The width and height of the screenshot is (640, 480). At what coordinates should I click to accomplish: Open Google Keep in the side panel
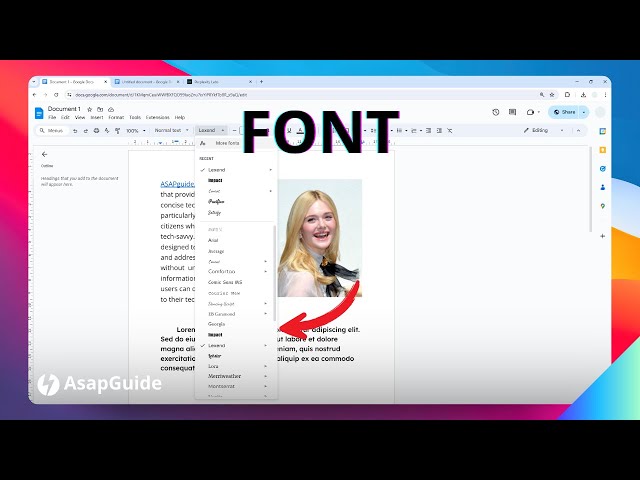(x=602, y=150)
